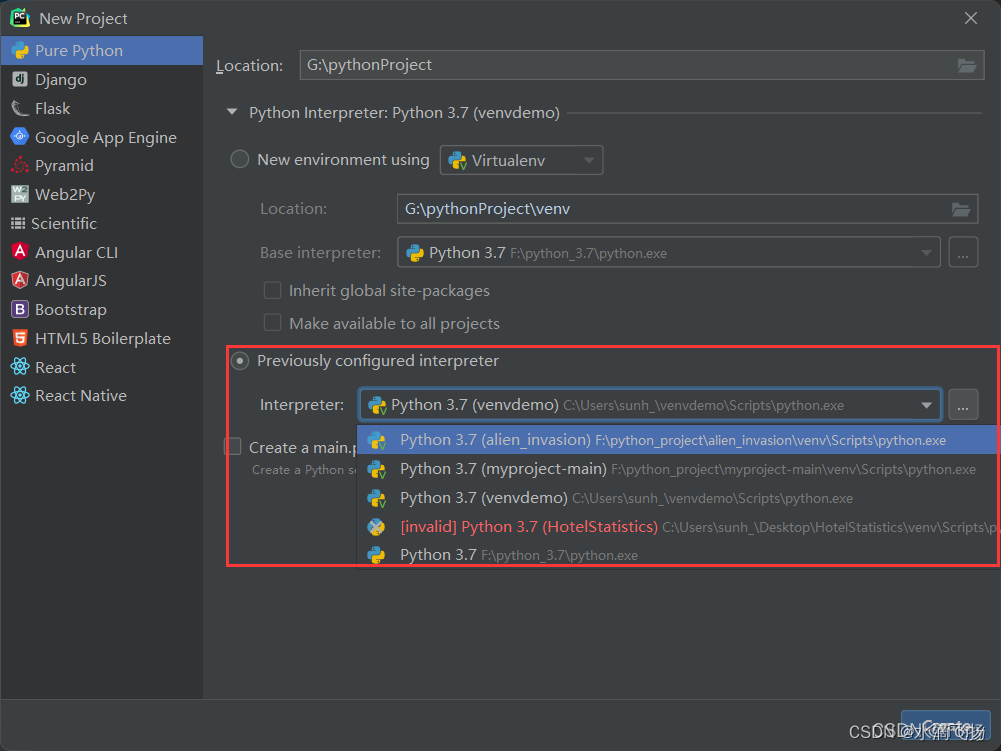The width and height of the screenshot is (1001, 751).
Task: Click the ellipsis button beside Interpreter
Action: [963, 405]
